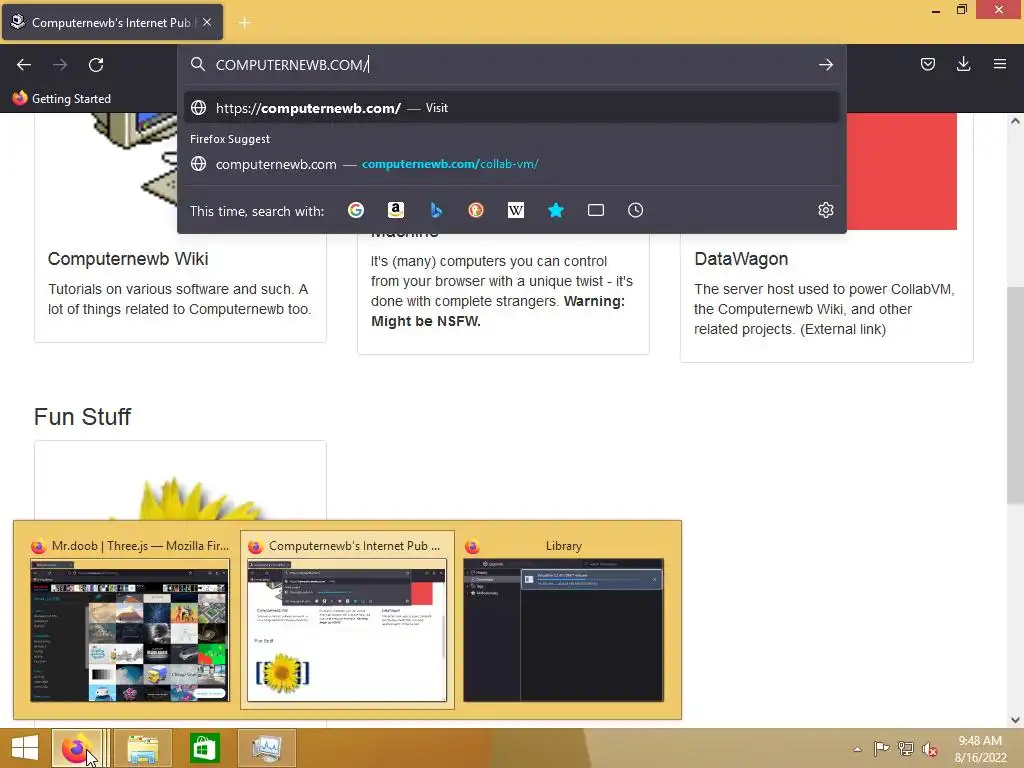Open the Downloads panel icon
1024x768 pixels.
[963, 64]
